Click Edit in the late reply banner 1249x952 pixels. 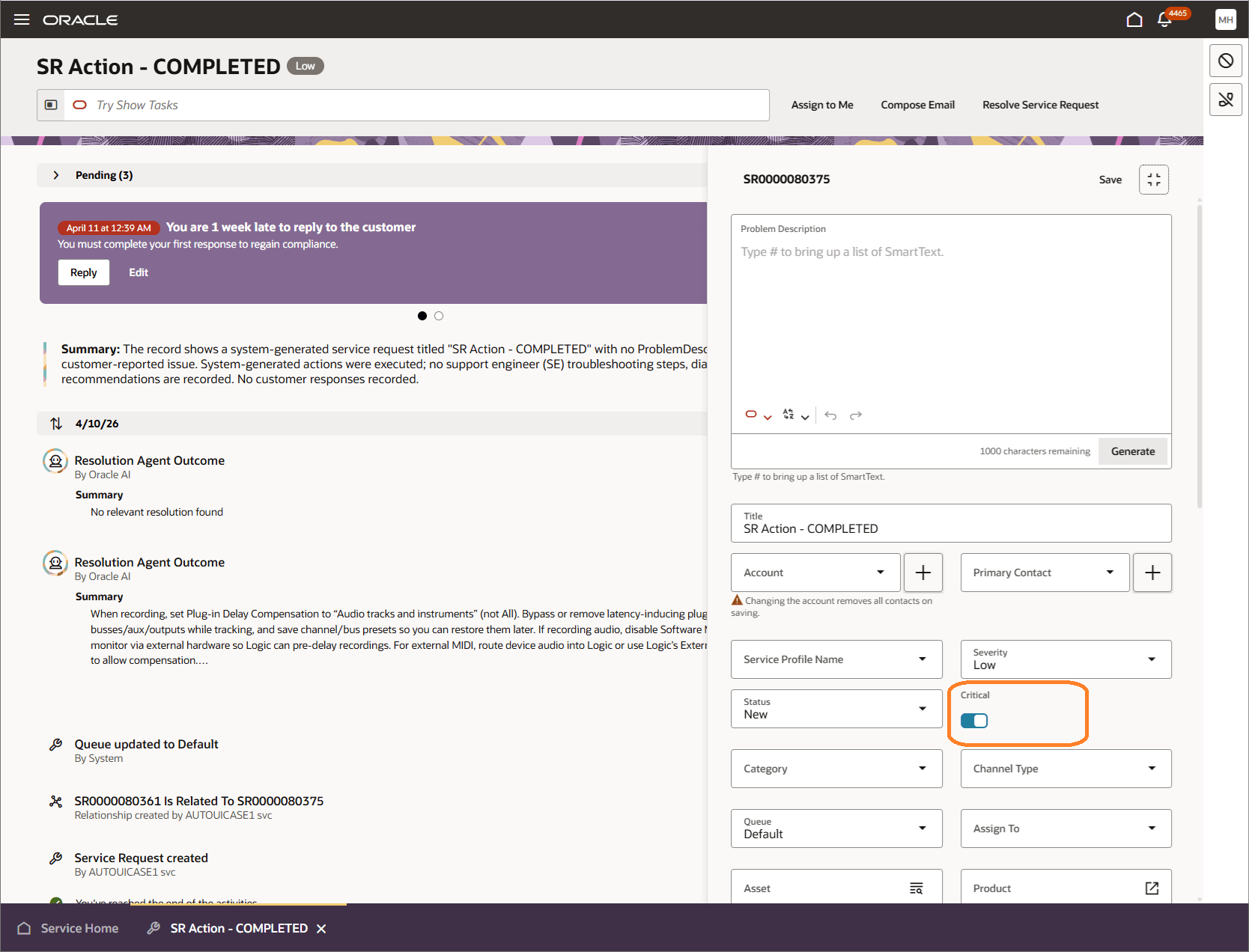(x=139, y=272)
